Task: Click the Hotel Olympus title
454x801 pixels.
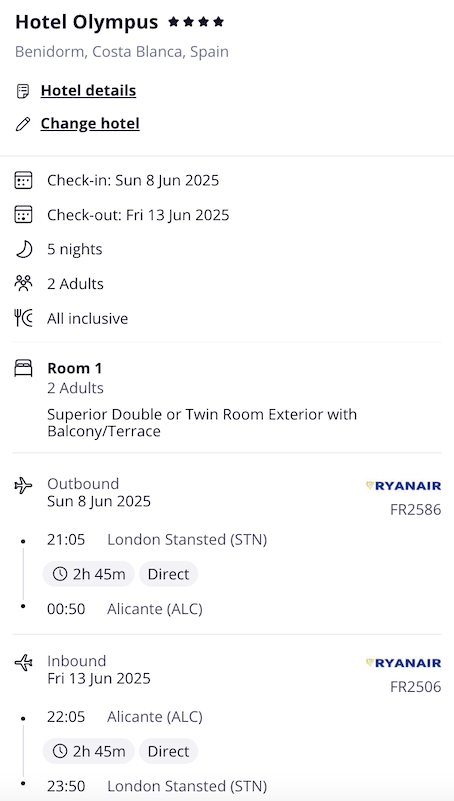Action: coord(87,22)
